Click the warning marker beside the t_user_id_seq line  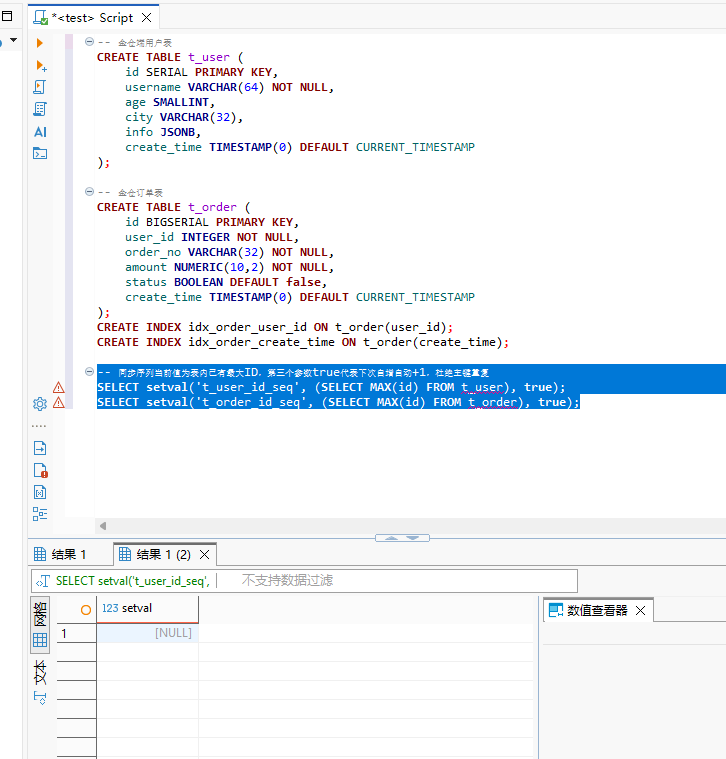pyautogui.click(x=59, y=387)
